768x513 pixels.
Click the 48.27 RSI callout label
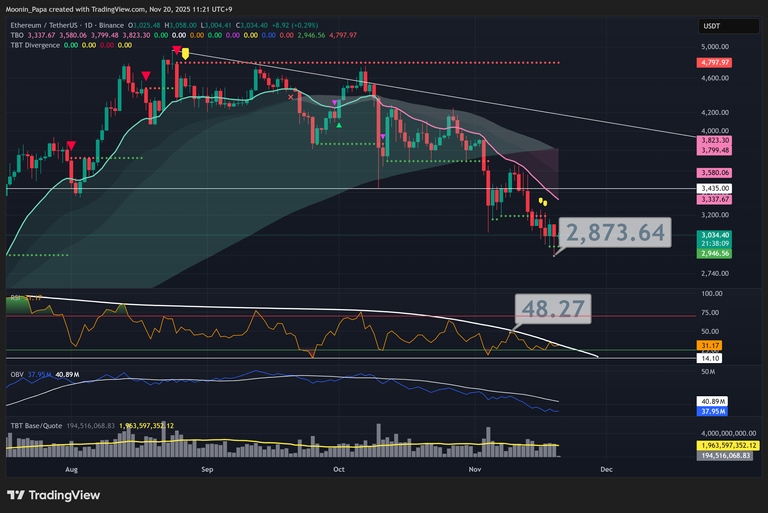tap(553, 309)
